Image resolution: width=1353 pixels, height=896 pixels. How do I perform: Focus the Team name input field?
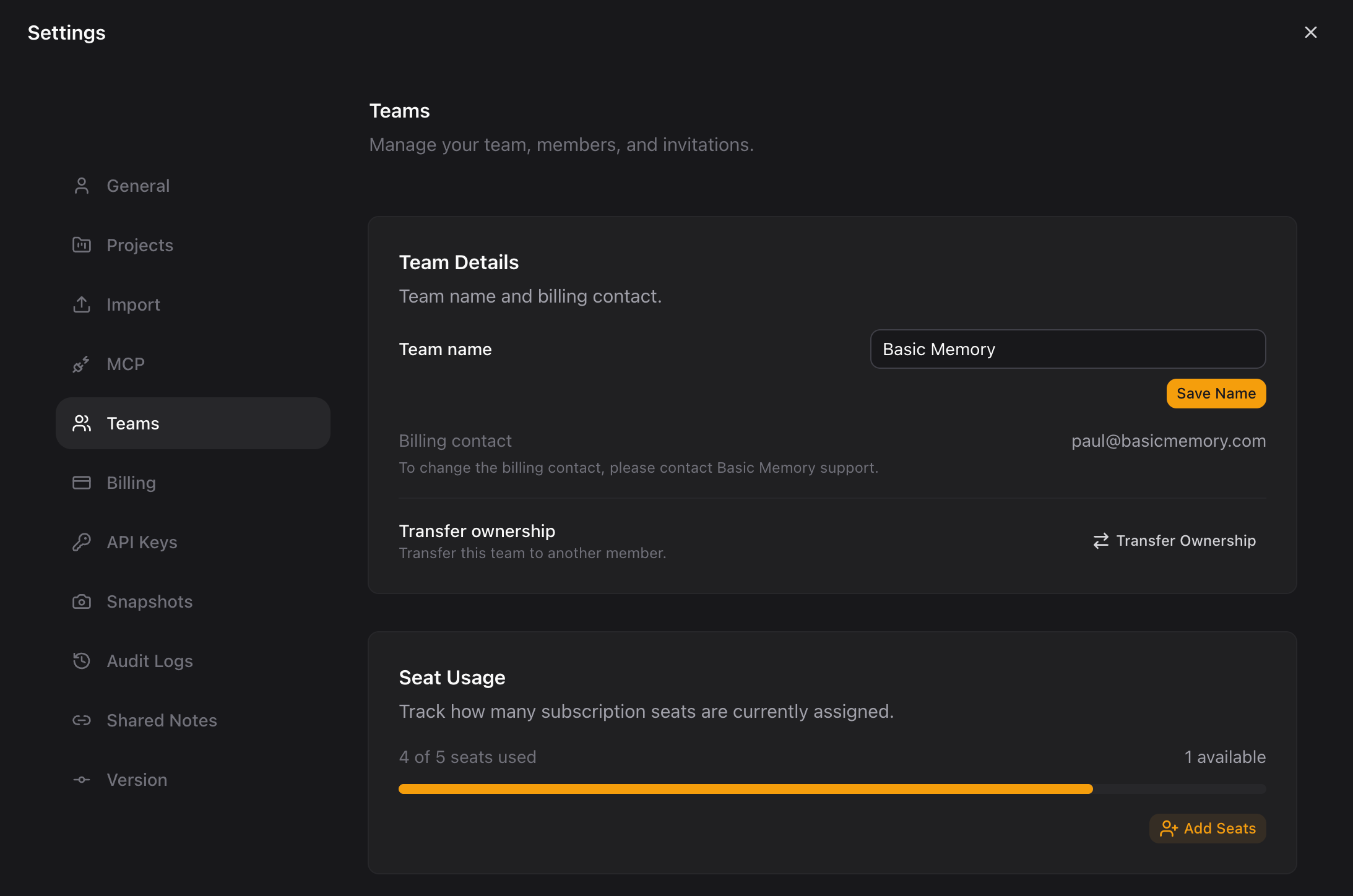point(1068,349)
